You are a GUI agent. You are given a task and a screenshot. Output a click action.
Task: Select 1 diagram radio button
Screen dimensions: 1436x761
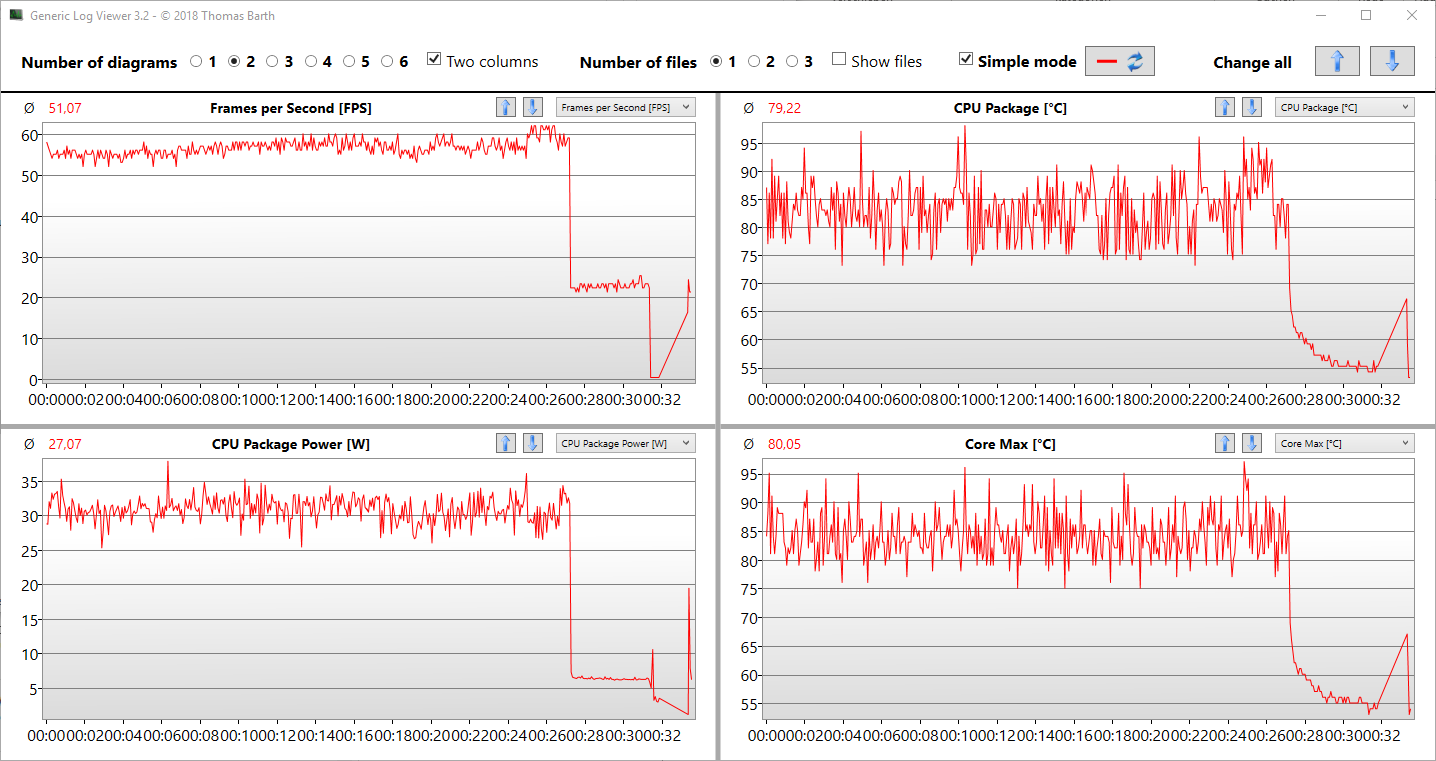(x=196, y=62)
